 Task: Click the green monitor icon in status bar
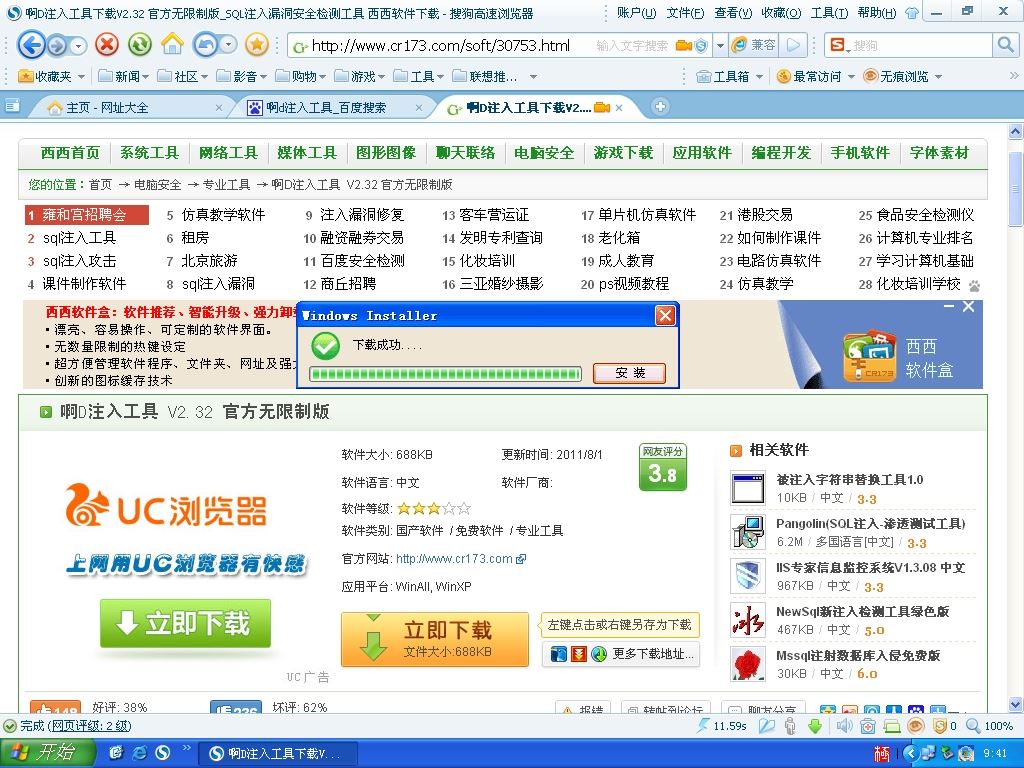pyautogui.click(x=892, y=726)
